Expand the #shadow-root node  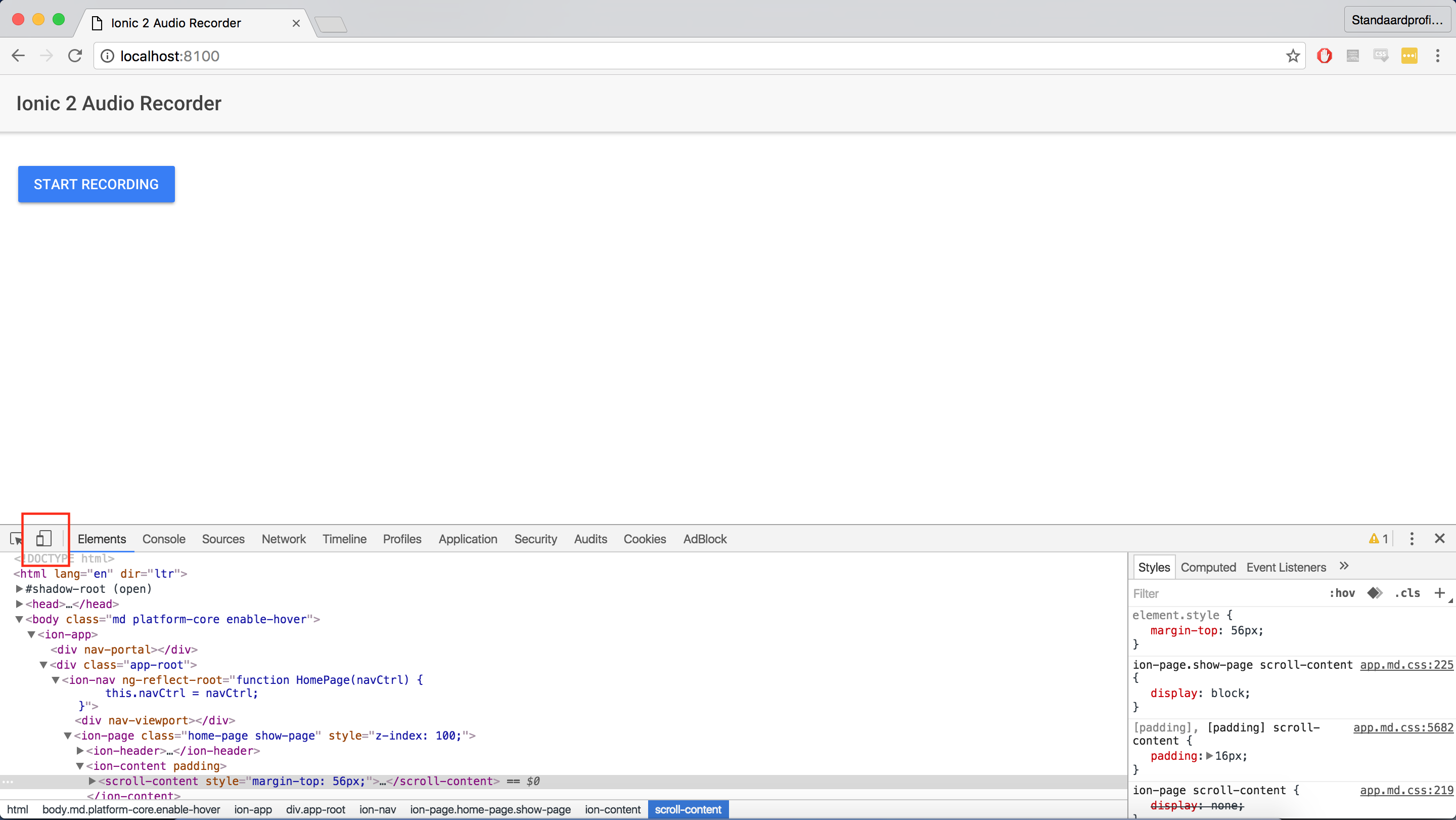tap(19, 589)
